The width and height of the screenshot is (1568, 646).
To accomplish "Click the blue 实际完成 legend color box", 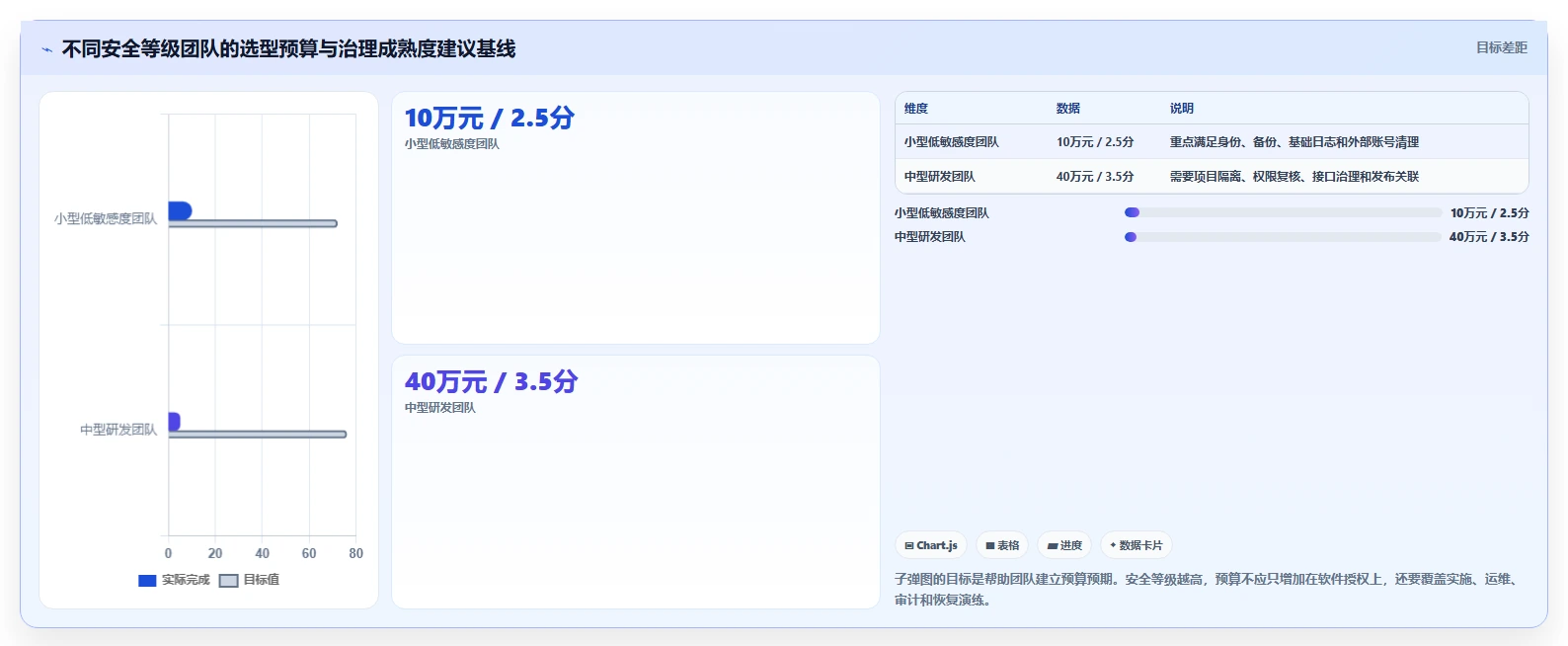I will point(147,581).
